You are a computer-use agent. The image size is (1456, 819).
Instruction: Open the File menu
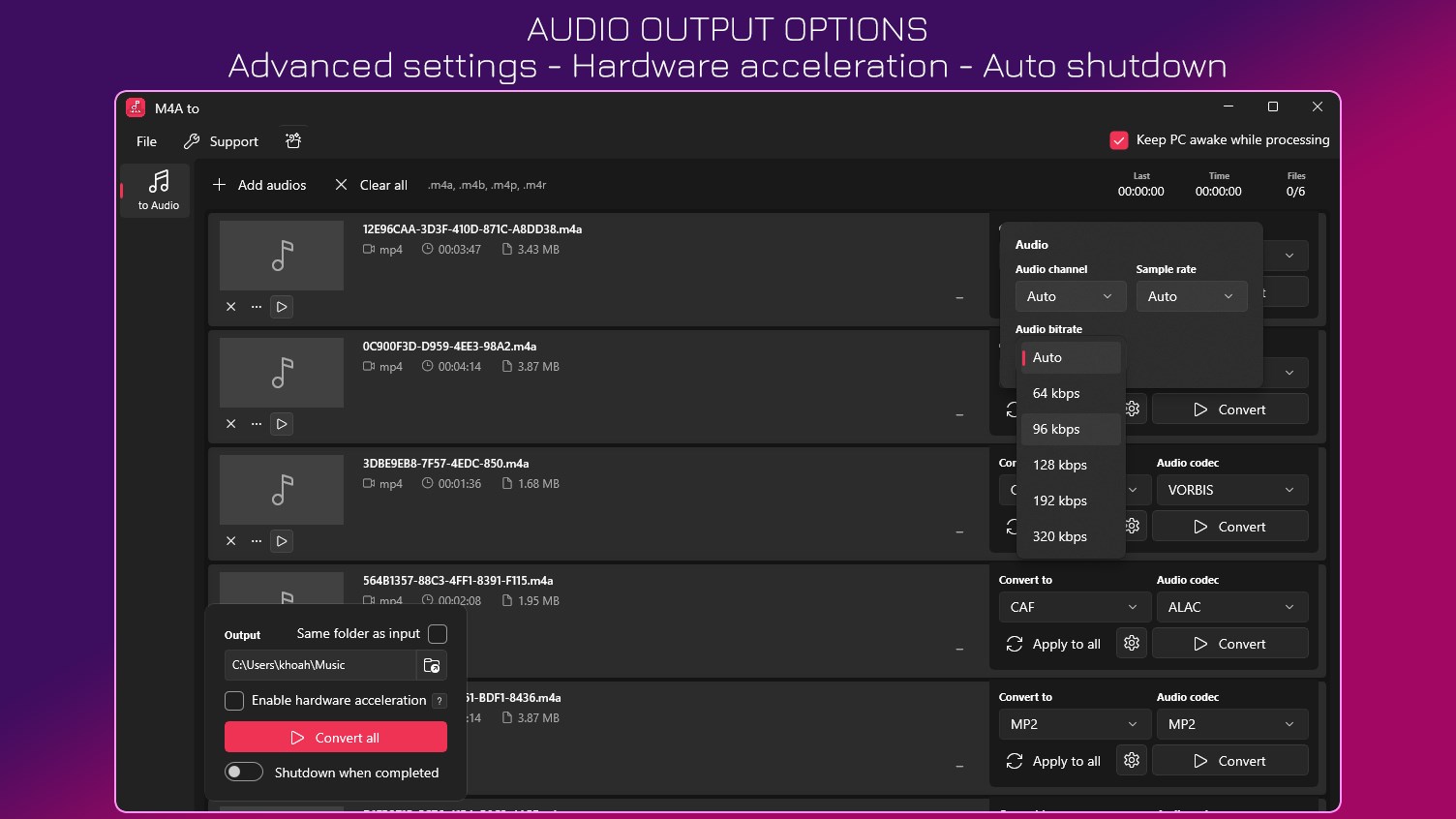point(147,141)
